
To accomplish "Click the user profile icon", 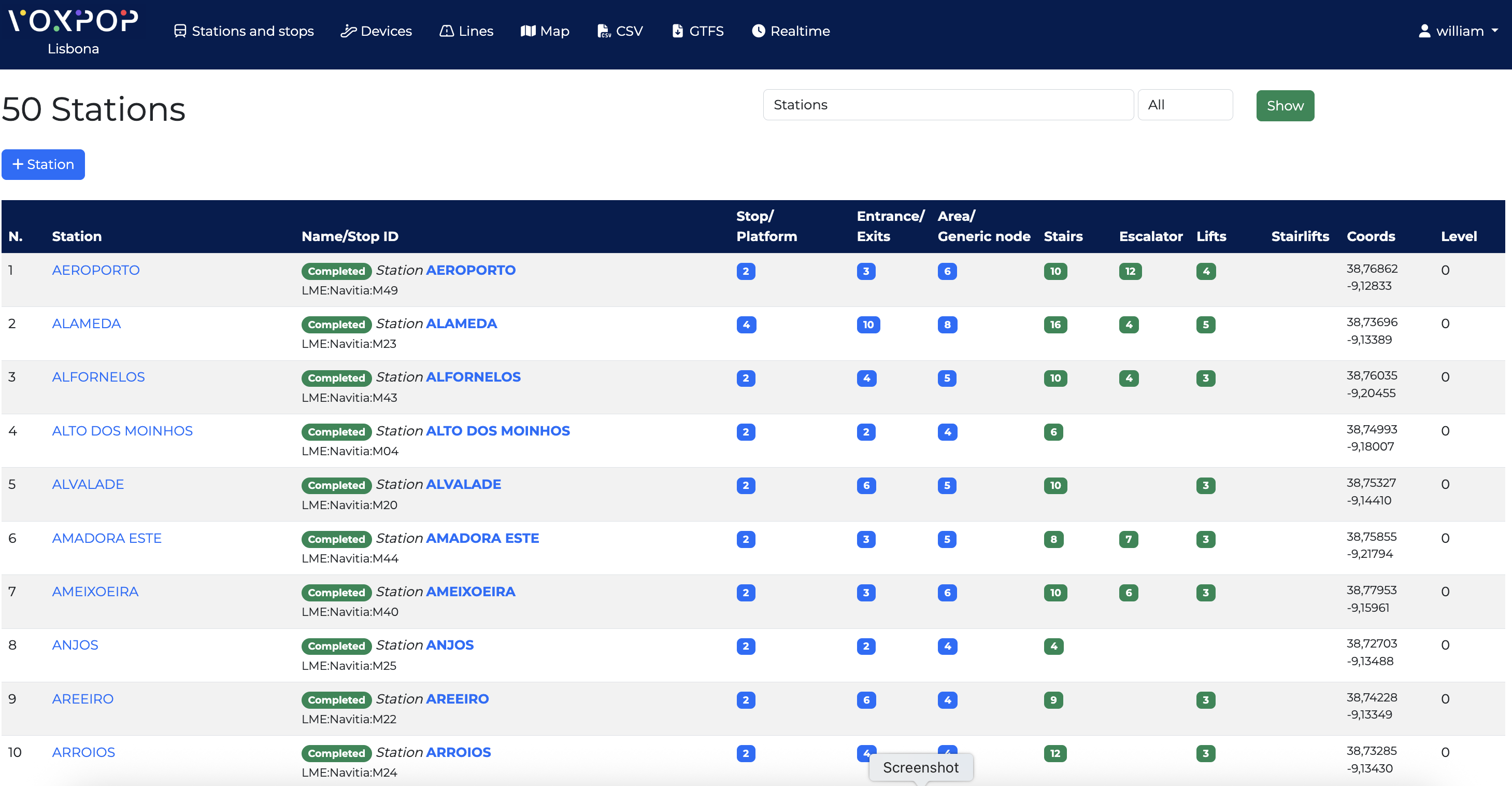I will pos(1424,31).
